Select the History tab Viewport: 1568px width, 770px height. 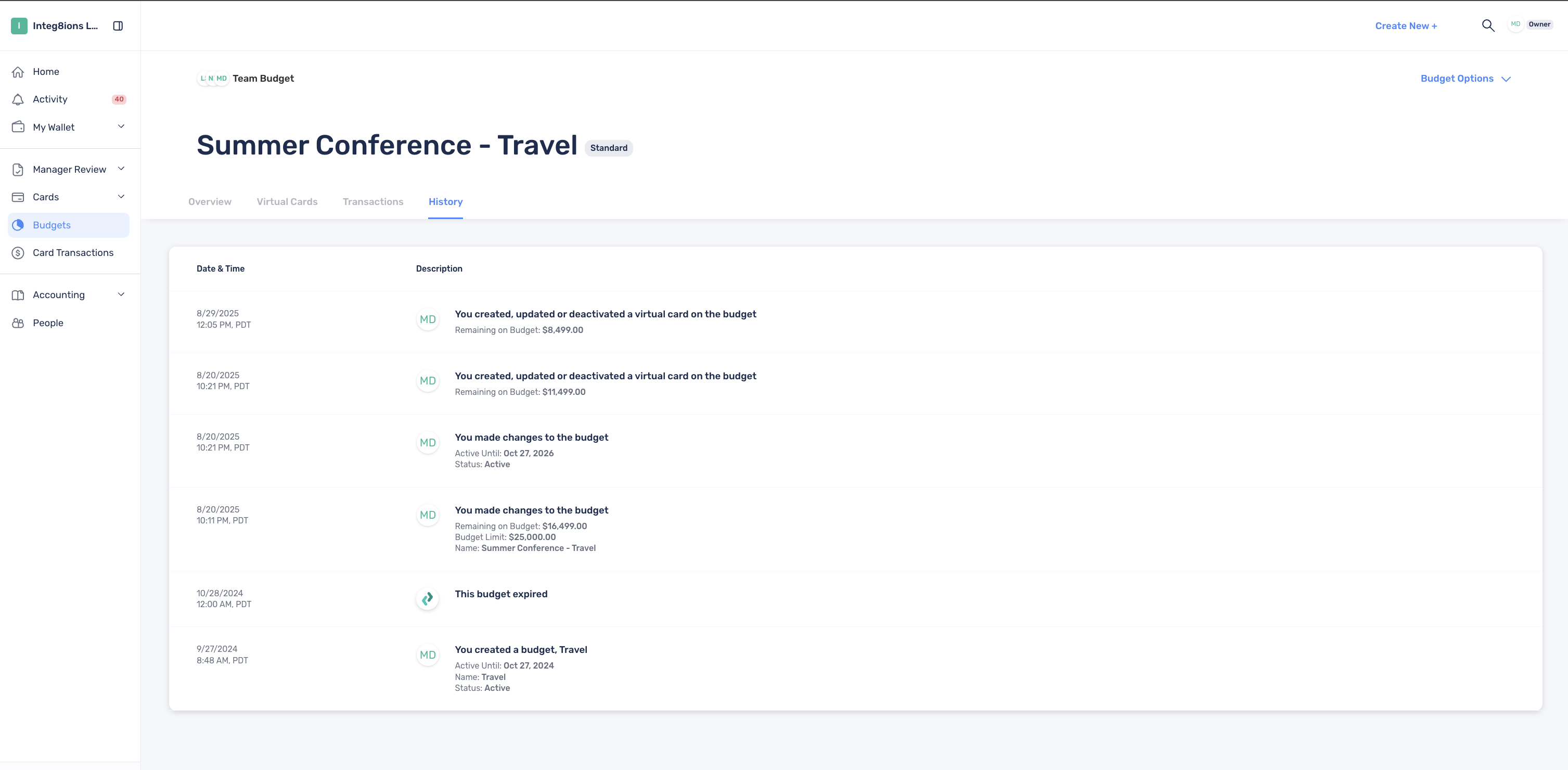tap(445, 202)
